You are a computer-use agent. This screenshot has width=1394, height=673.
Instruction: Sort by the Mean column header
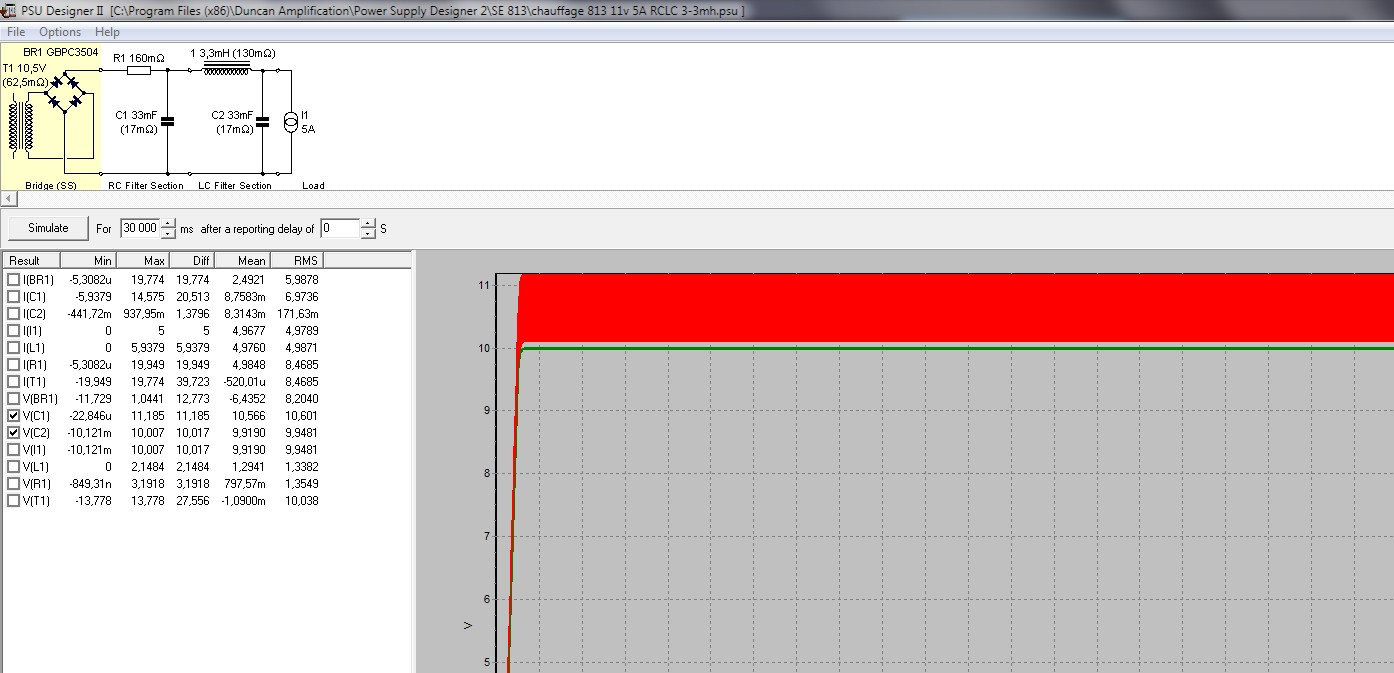tap(245, 260)
